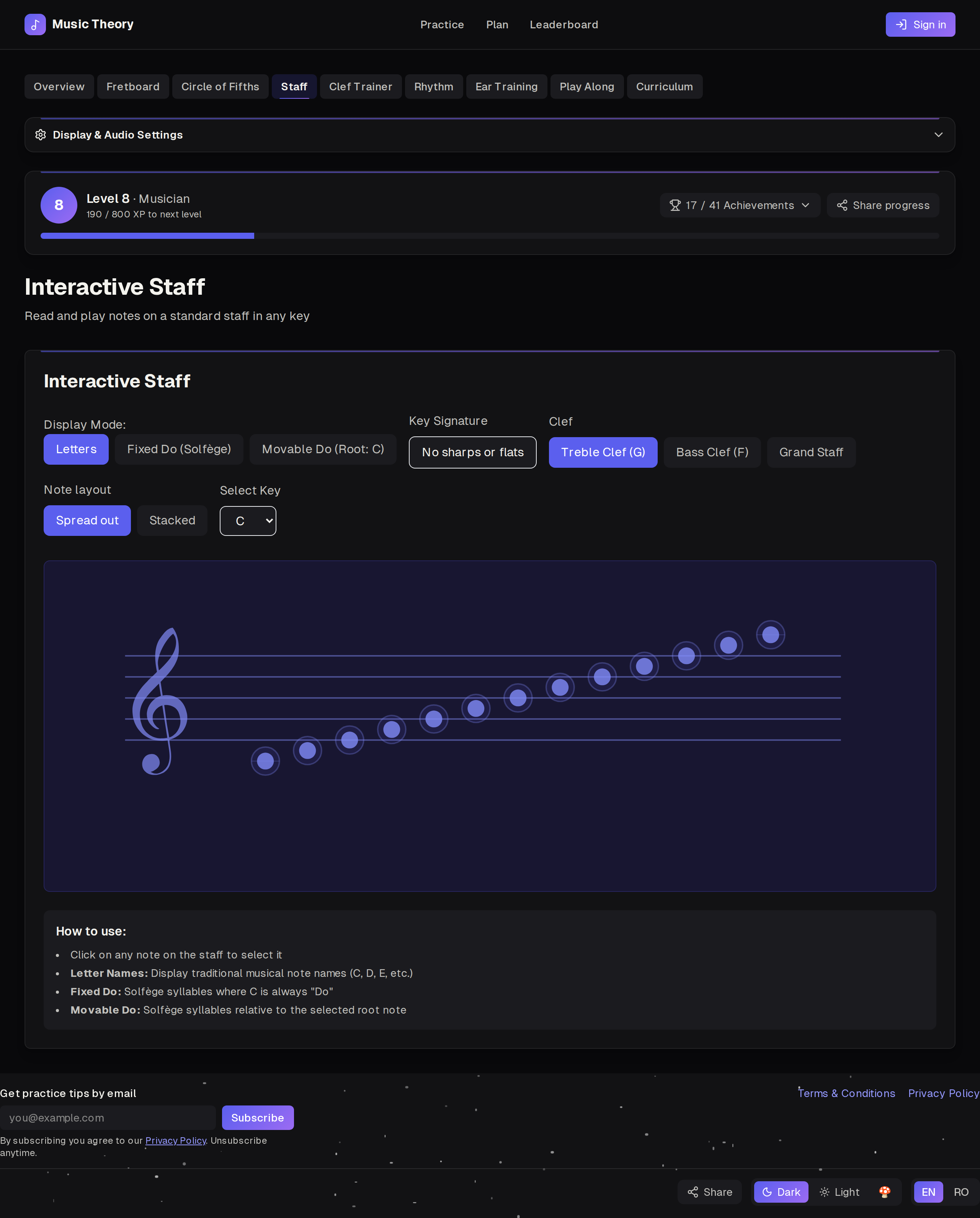980x1218 pixels.
Task: Click the second highest note on the staff
Action: 728,645
